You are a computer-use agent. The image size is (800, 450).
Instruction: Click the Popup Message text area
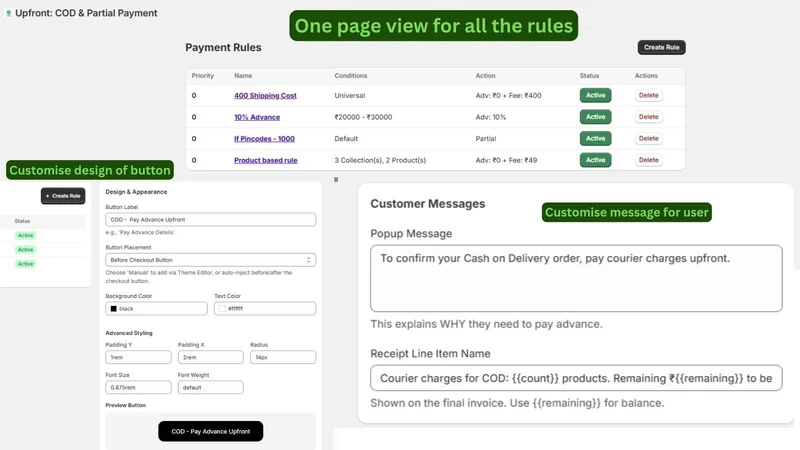tap(576, 279)
